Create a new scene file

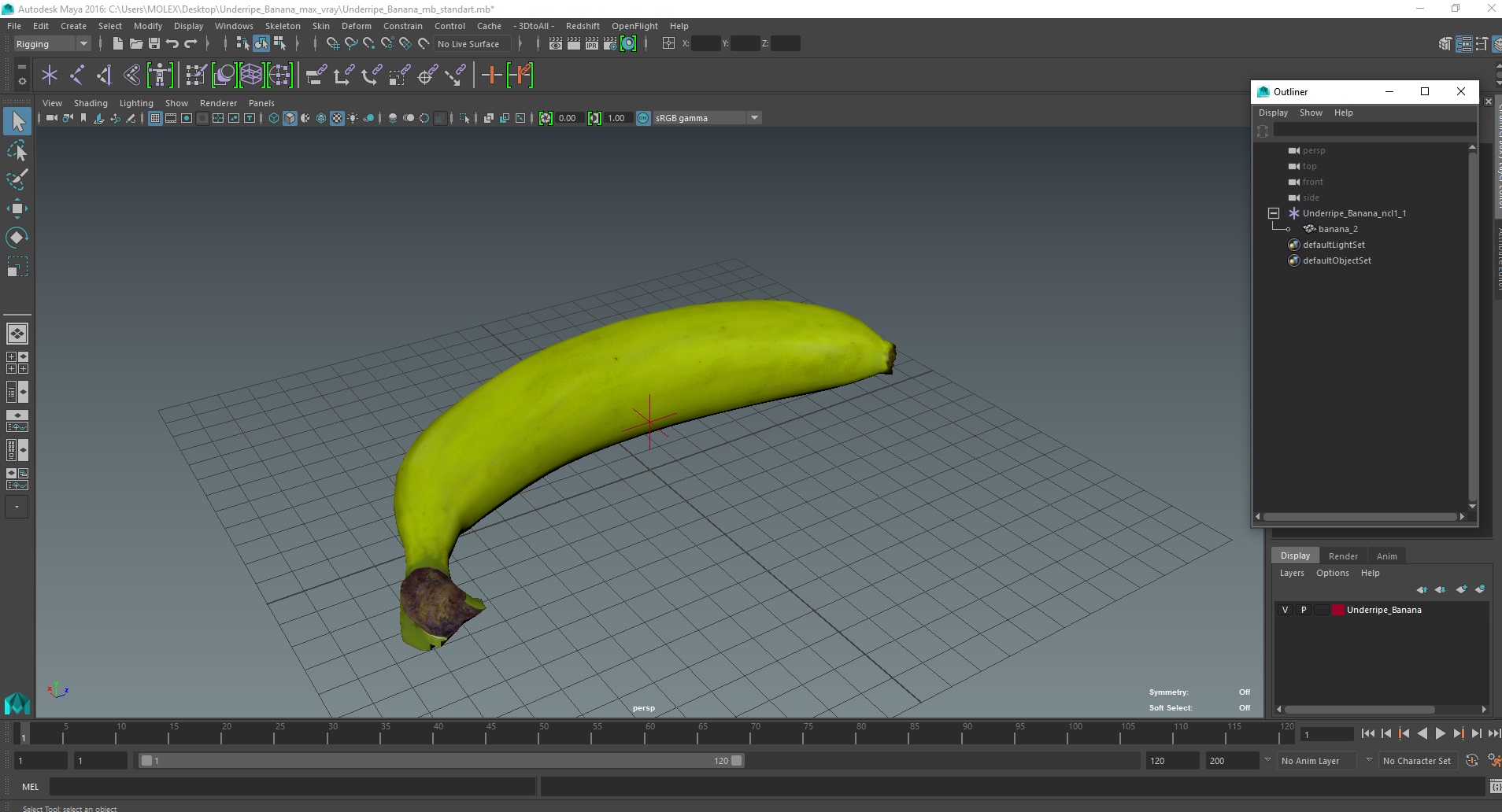(x=118, y=43)
